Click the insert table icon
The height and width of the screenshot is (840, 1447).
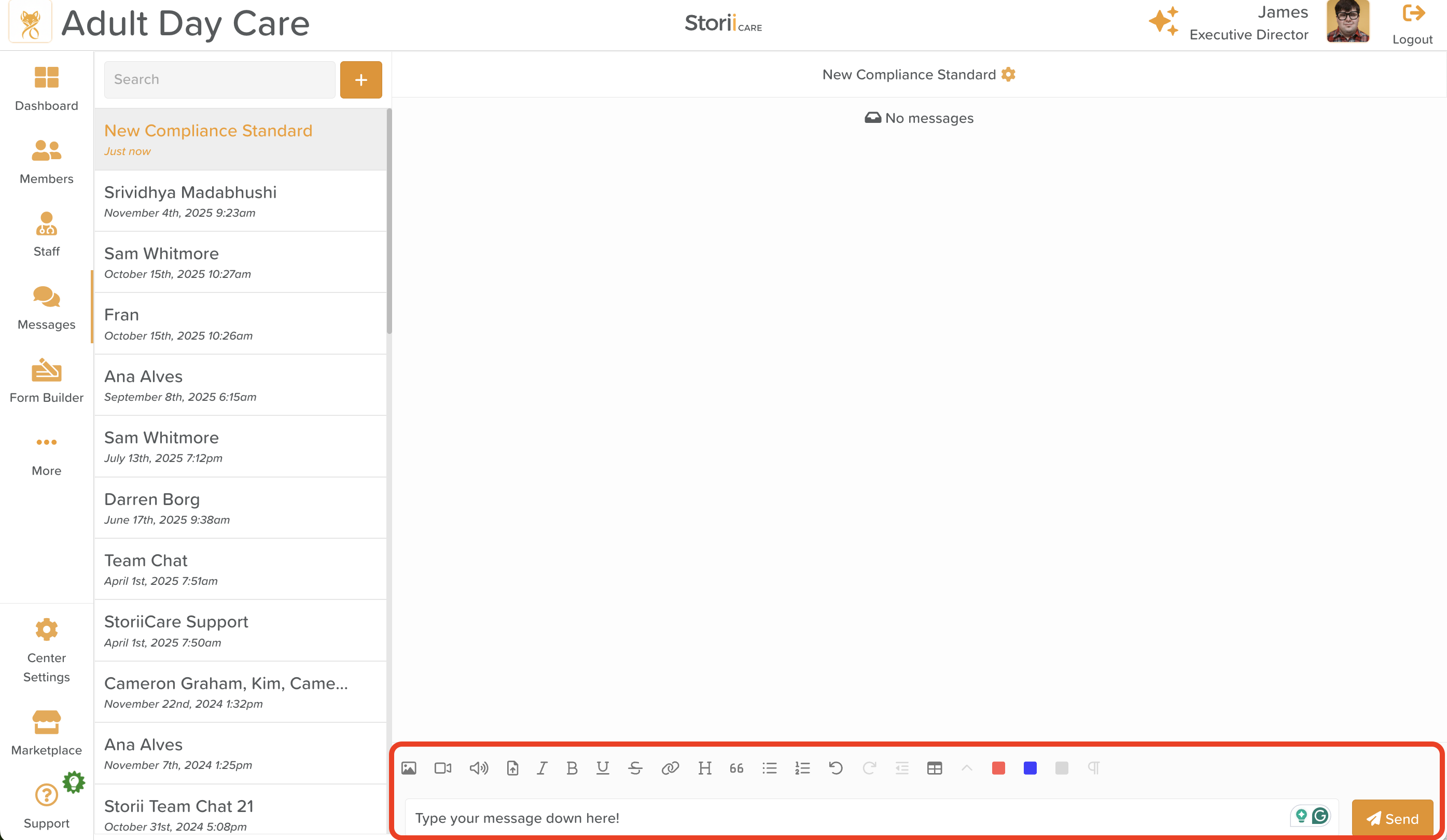[x=934, y=768]
